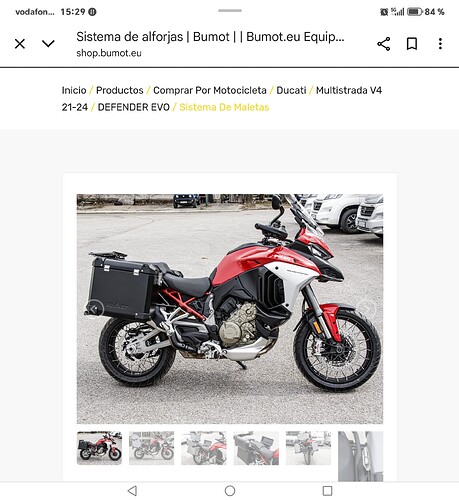This screenshot has height=500, width=459.
Task: Tap the Android home circle icon
Action: [x=230, y=491]
